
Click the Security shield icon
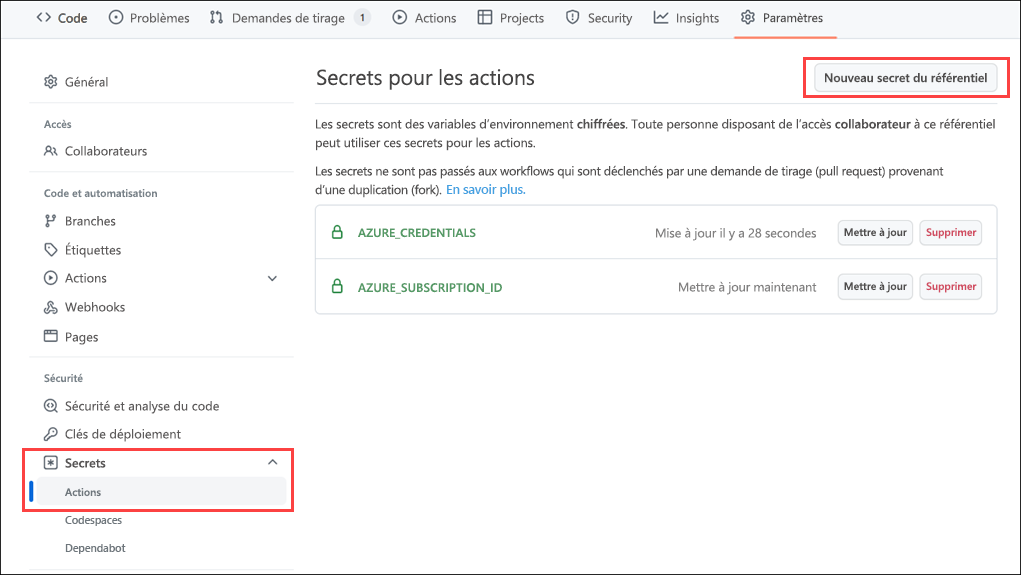click(x=572, y=18)
